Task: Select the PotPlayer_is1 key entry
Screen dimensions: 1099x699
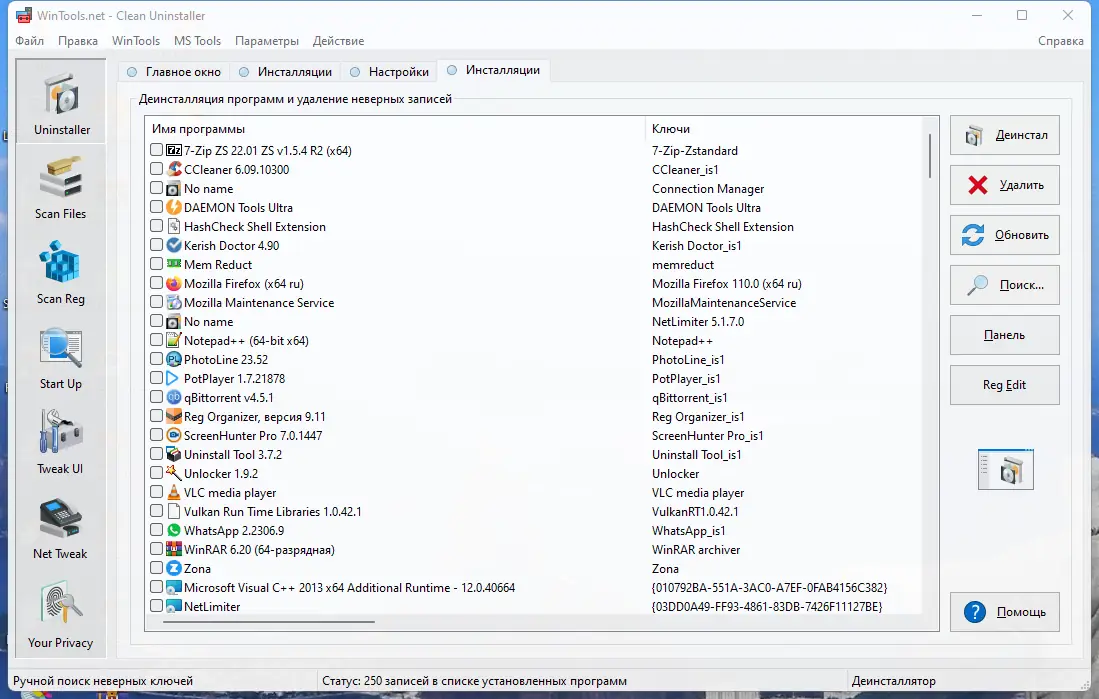Action: [686, 379]
